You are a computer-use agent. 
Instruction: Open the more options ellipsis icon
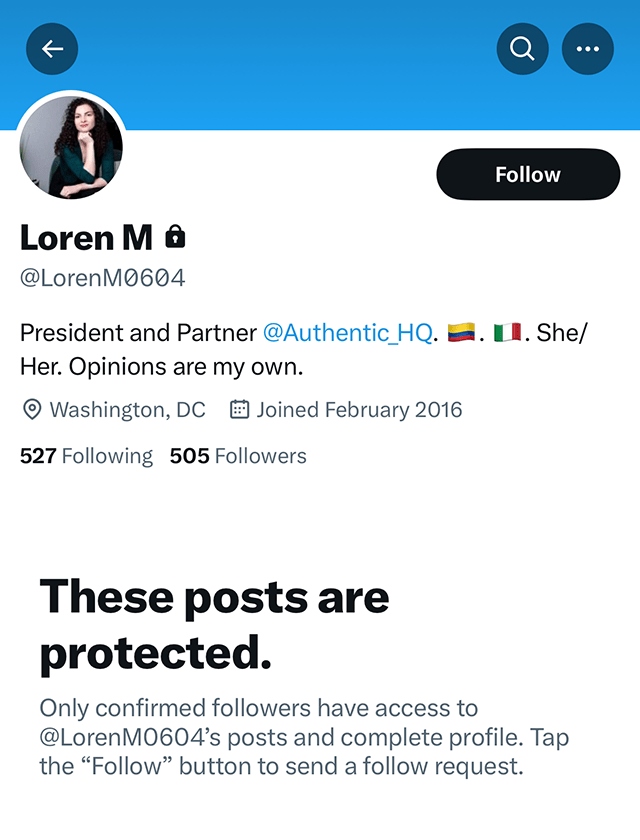[588, 48]
